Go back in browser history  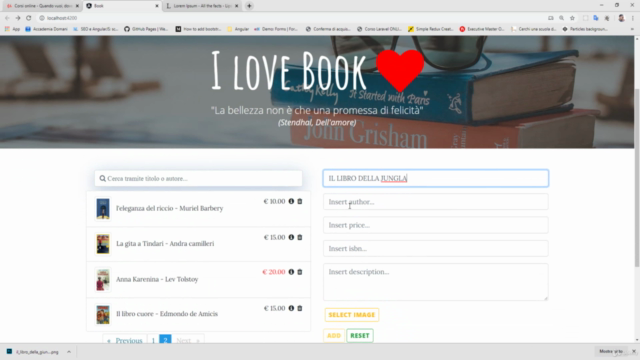pyautogui.click(x=7, y=18)
